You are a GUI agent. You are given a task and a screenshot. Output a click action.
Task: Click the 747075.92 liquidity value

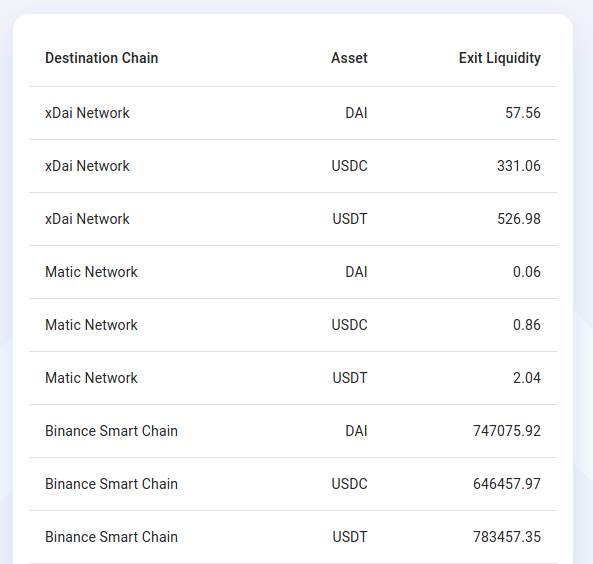point(507,431)
